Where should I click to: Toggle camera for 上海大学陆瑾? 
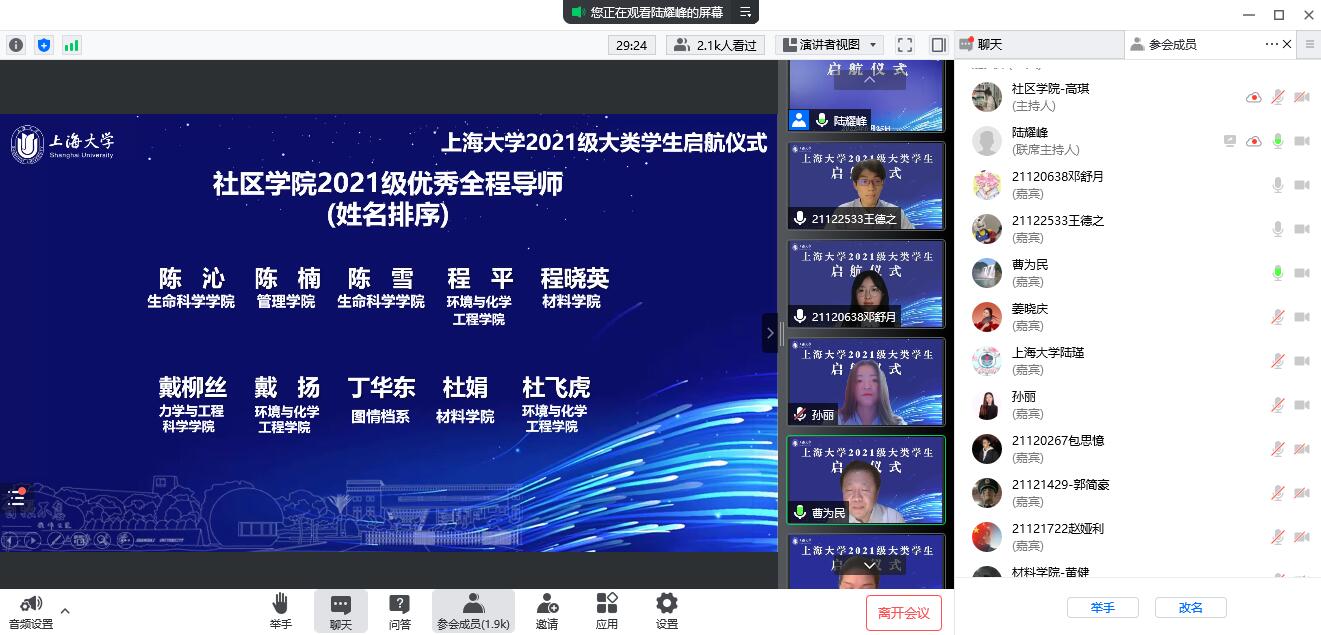point(1302,361)
